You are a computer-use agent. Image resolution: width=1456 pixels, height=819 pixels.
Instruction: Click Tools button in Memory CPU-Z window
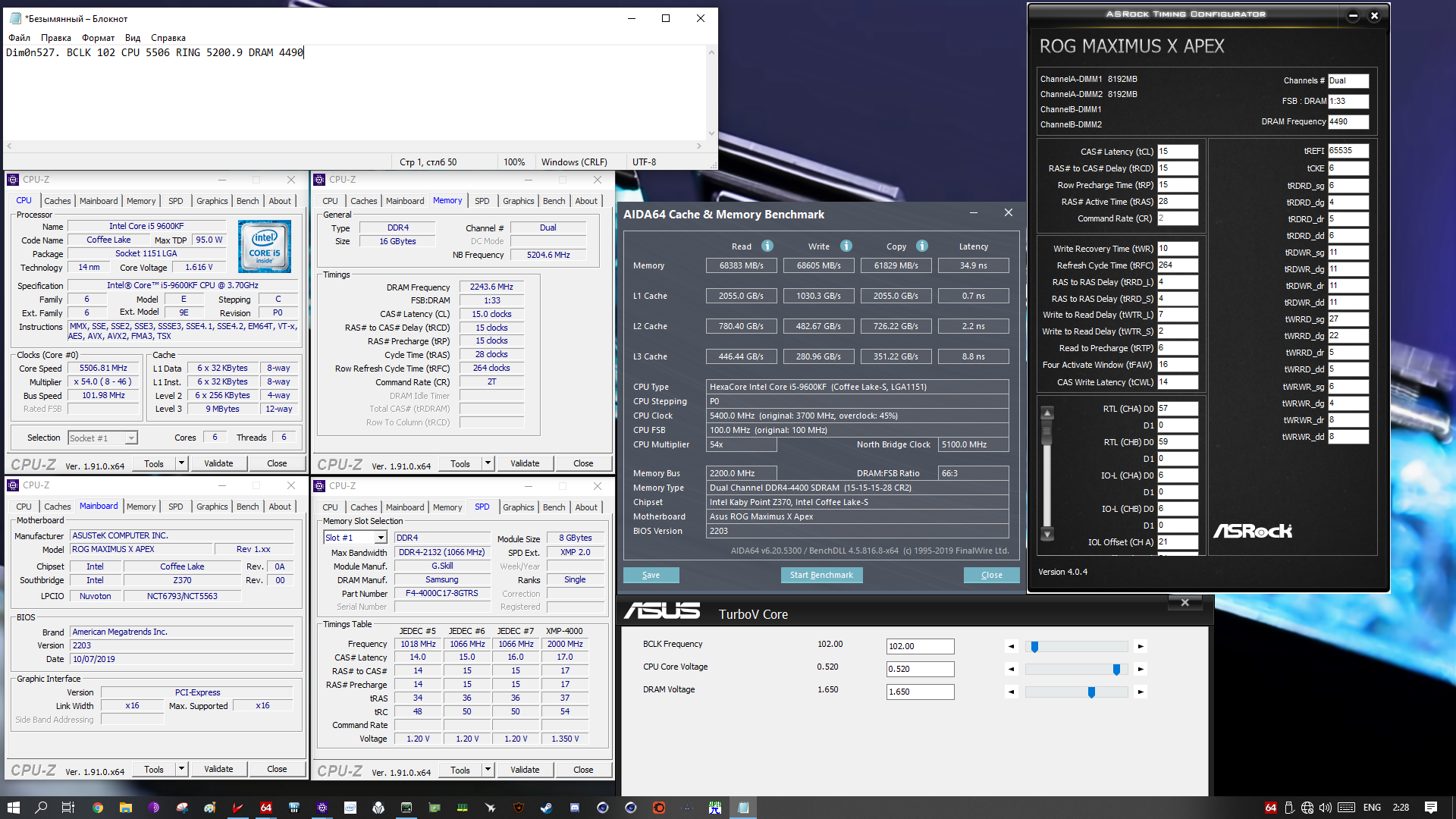[460, 463]
